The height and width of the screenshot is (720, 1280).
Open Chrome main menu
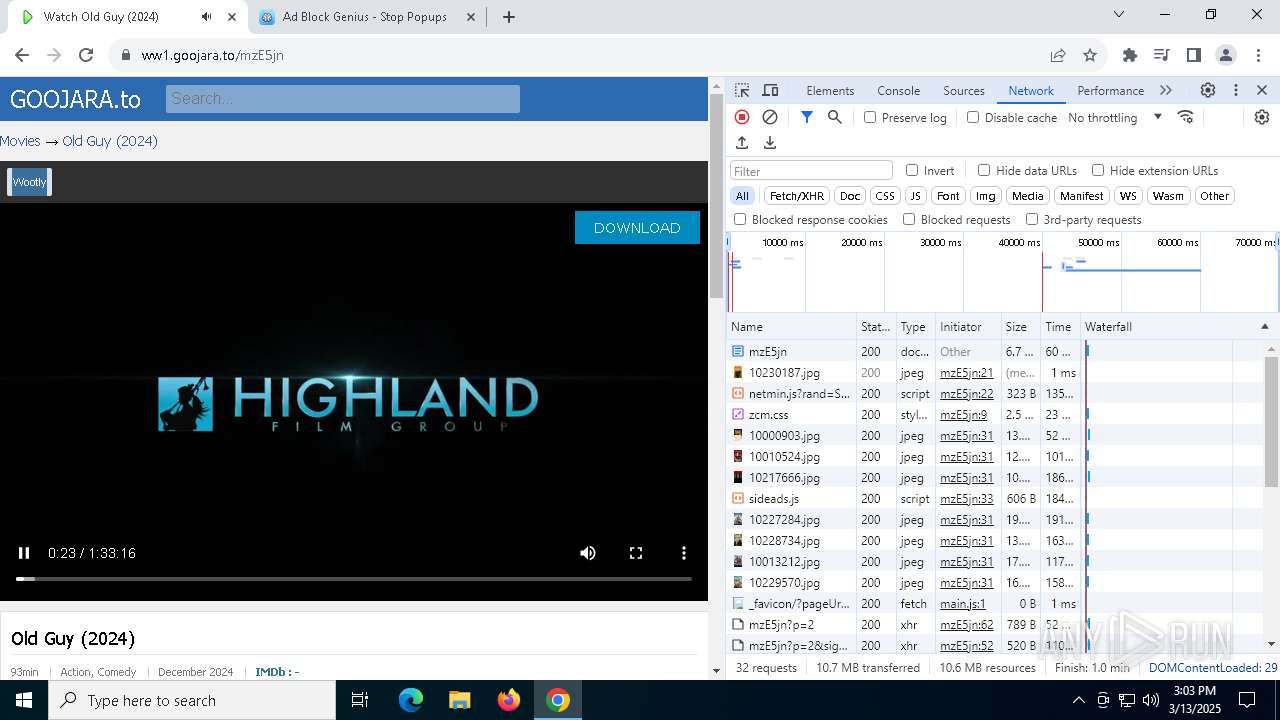(x=1258, y=55)
